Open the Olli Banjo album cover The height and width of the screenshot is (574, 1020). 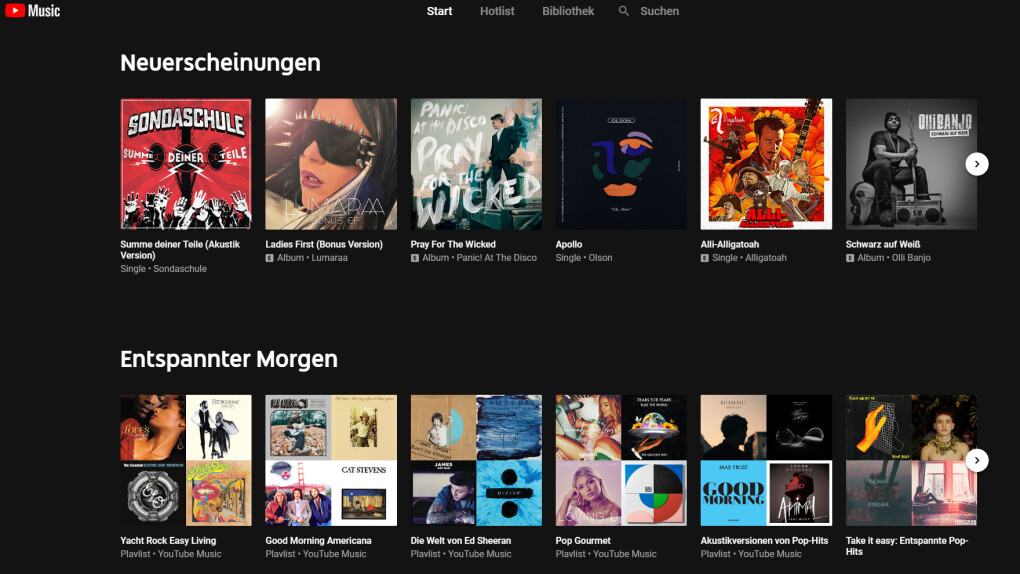tap(911, 164)
